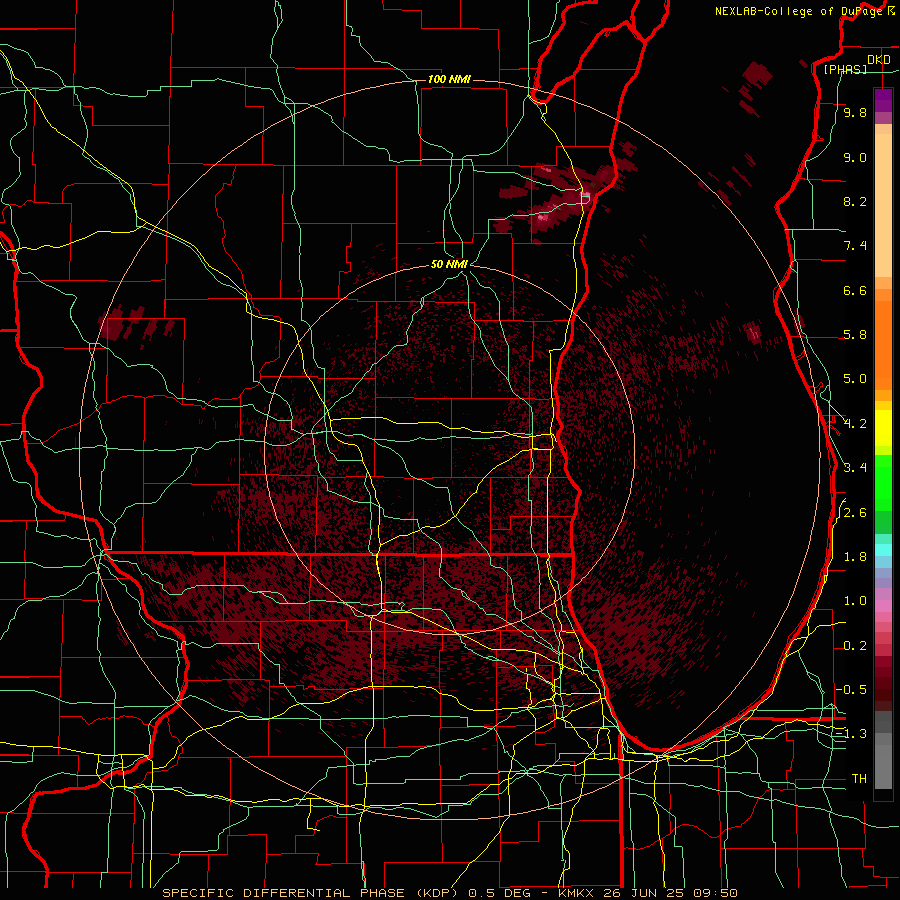Pick the orange segment of the color bar
Image resolution: width=900 pixels, height=900 pixels.
tap(883, 345)
